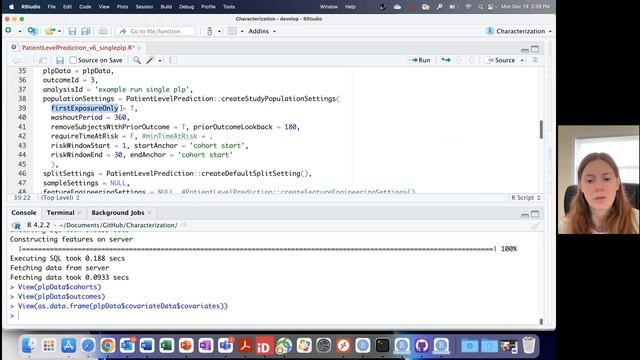Viewport: 640px width, 360px height.
Task: Expand the Source options dropdown arrow
Action: [x=522, y=60]
